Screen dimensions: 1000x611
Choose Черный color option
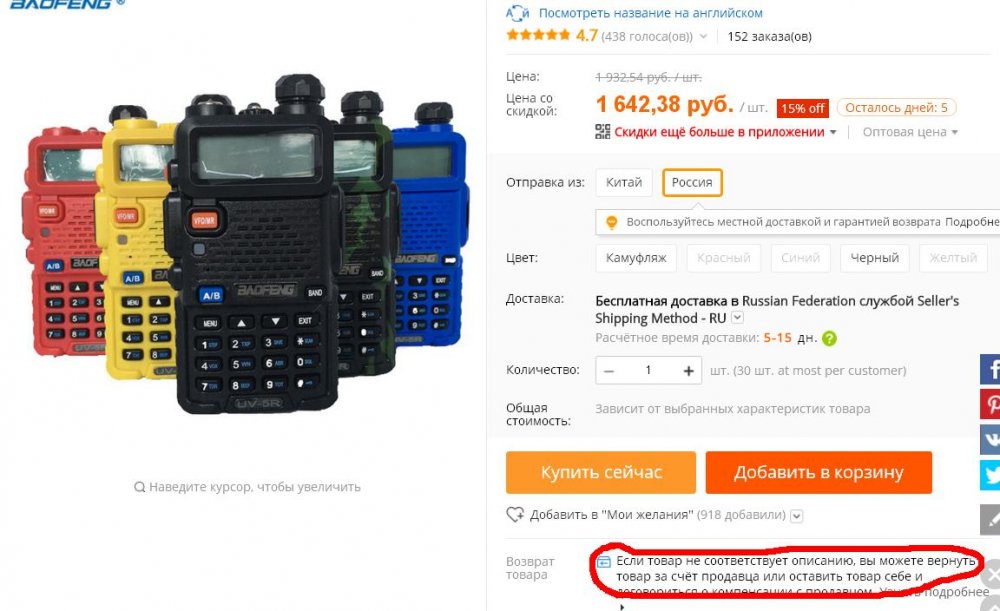874,258
